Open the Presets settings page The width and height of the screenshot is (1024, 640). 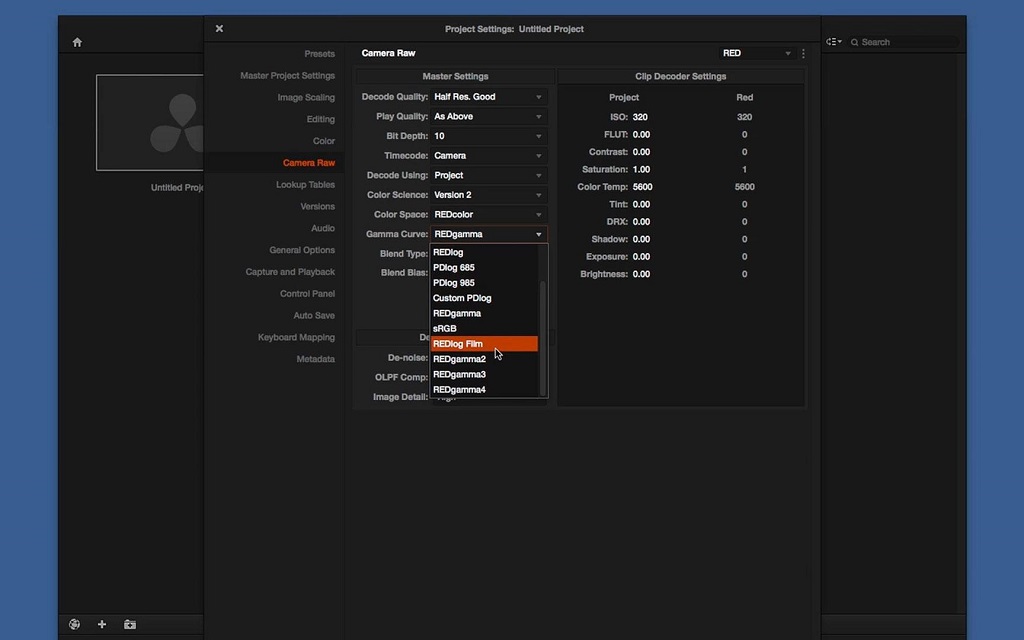pos(319,54)
